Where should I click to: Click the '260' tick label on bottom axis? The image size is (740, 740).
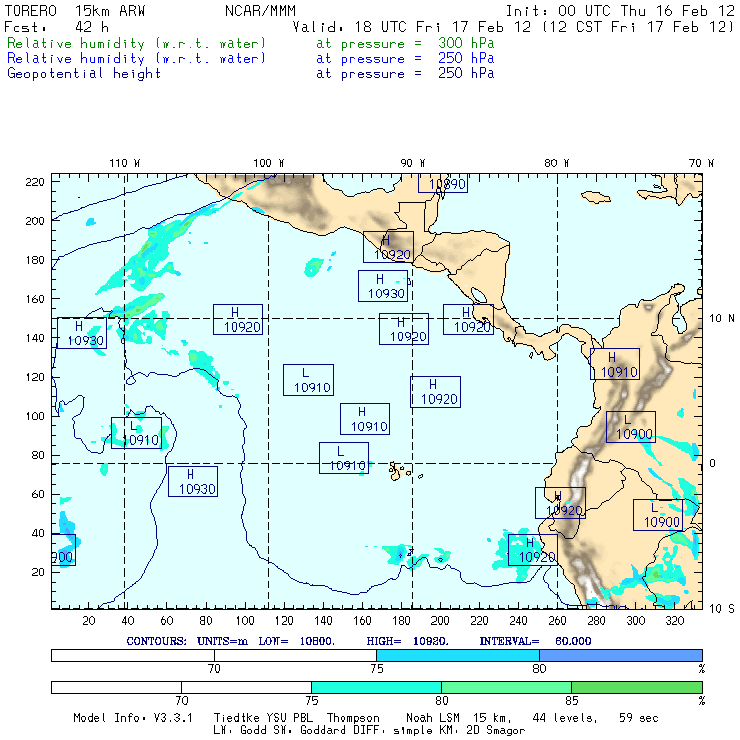pos(557,621)
